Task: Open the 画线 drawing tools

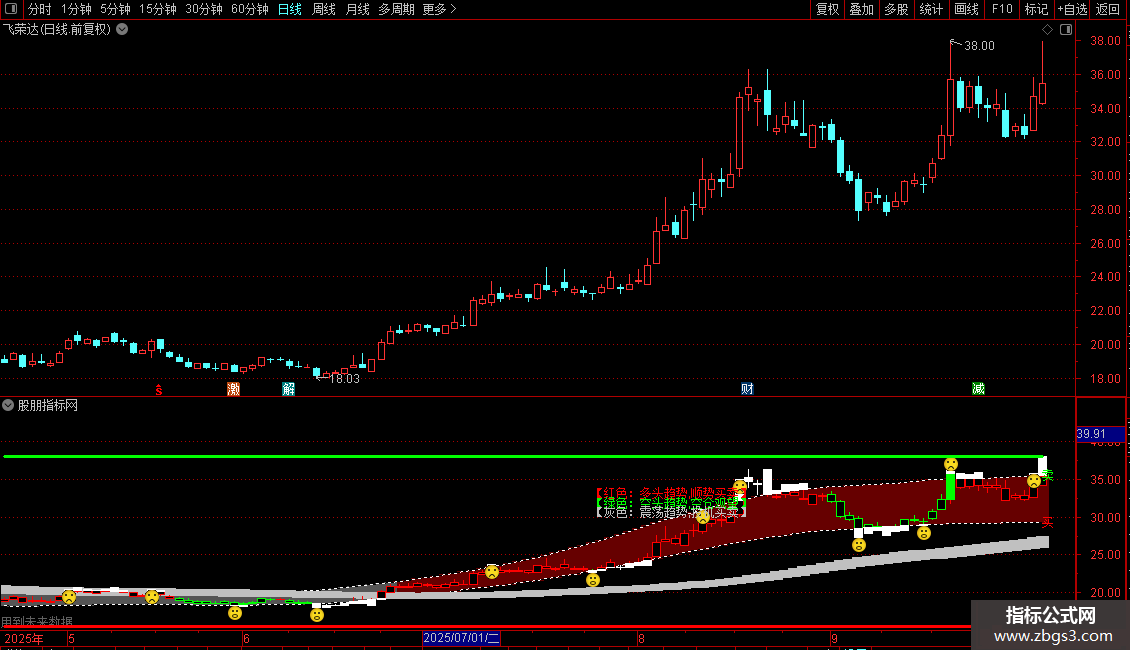Action: [966, 9]
